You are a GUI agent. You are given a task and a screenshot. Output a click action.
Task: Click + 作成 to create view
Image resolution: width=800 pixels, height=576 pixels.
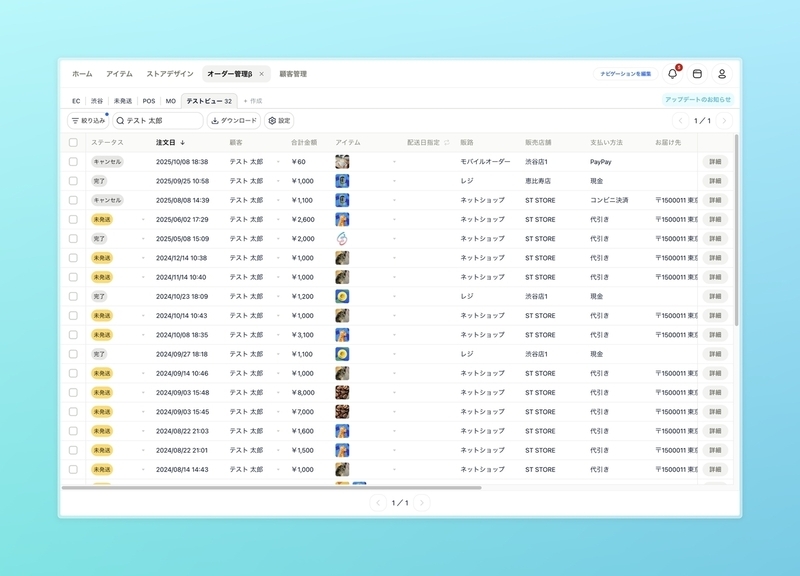click(253, 101)
